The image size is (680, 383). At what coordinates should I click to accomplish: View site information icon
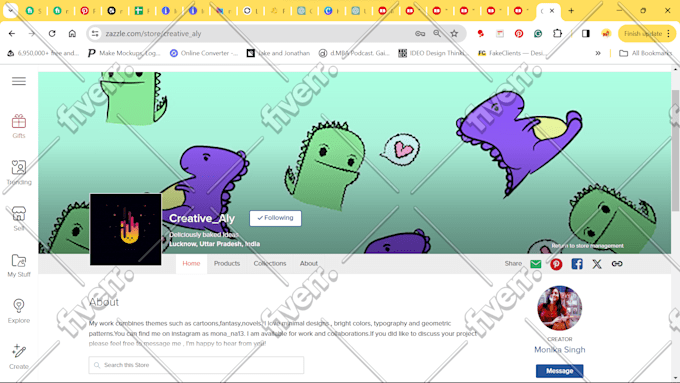click(x=95, y=33)
